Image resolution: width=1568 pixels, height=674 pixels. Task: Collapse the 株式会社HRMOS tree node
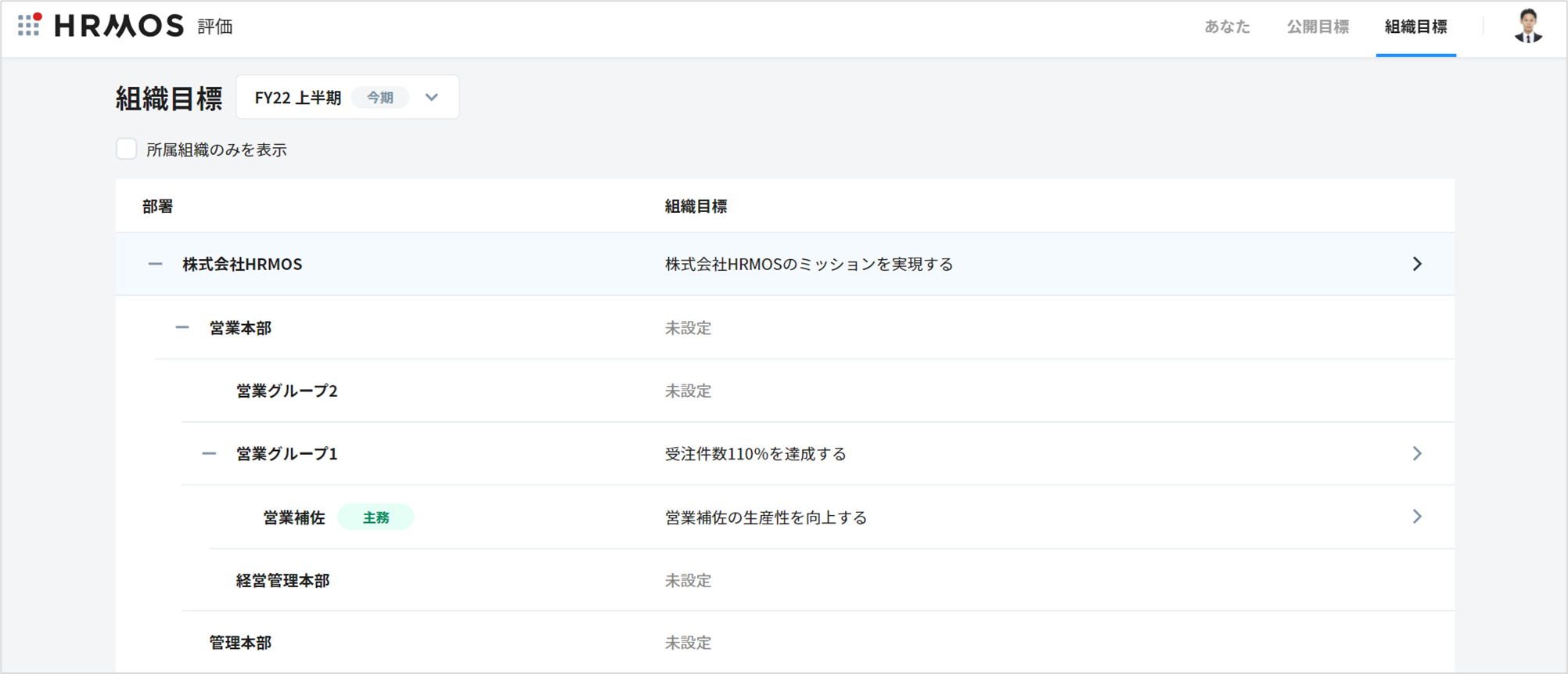156,265
